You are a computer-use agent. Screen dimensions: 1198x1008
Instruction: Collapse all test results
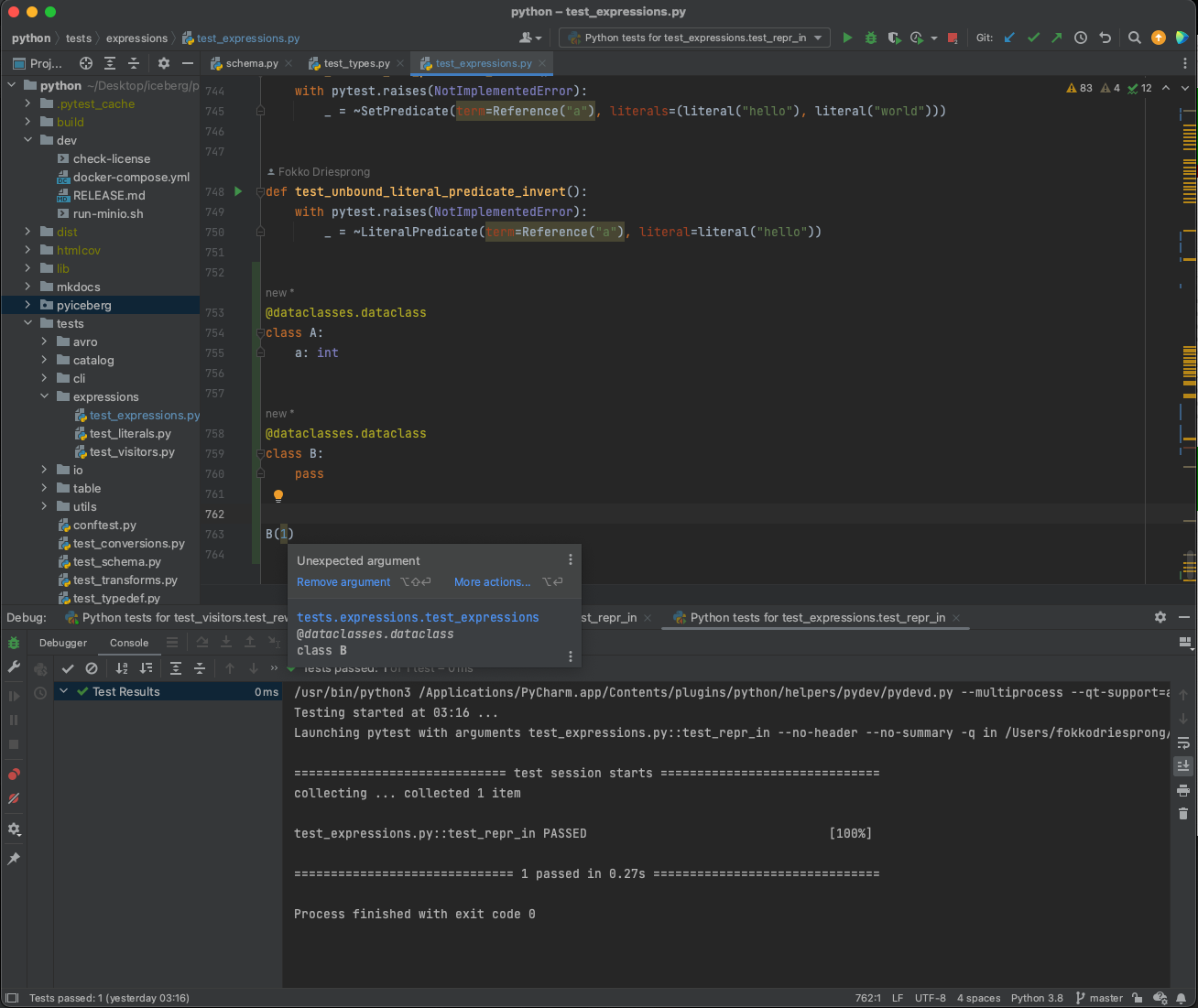click(200, 667)
